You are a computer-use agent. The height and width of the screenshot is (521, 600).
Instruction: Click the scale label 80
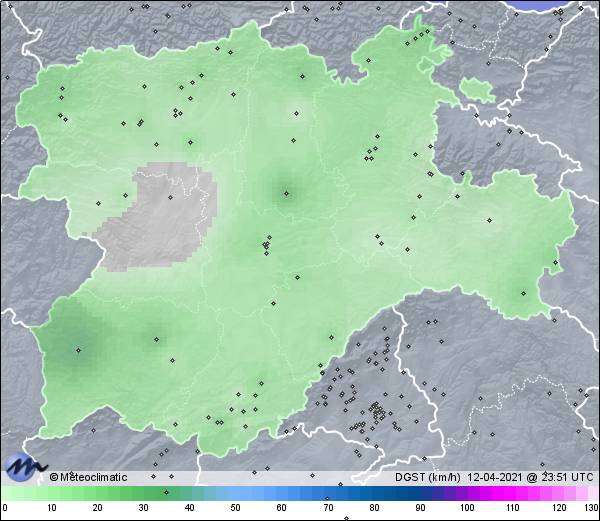[374, 508]
